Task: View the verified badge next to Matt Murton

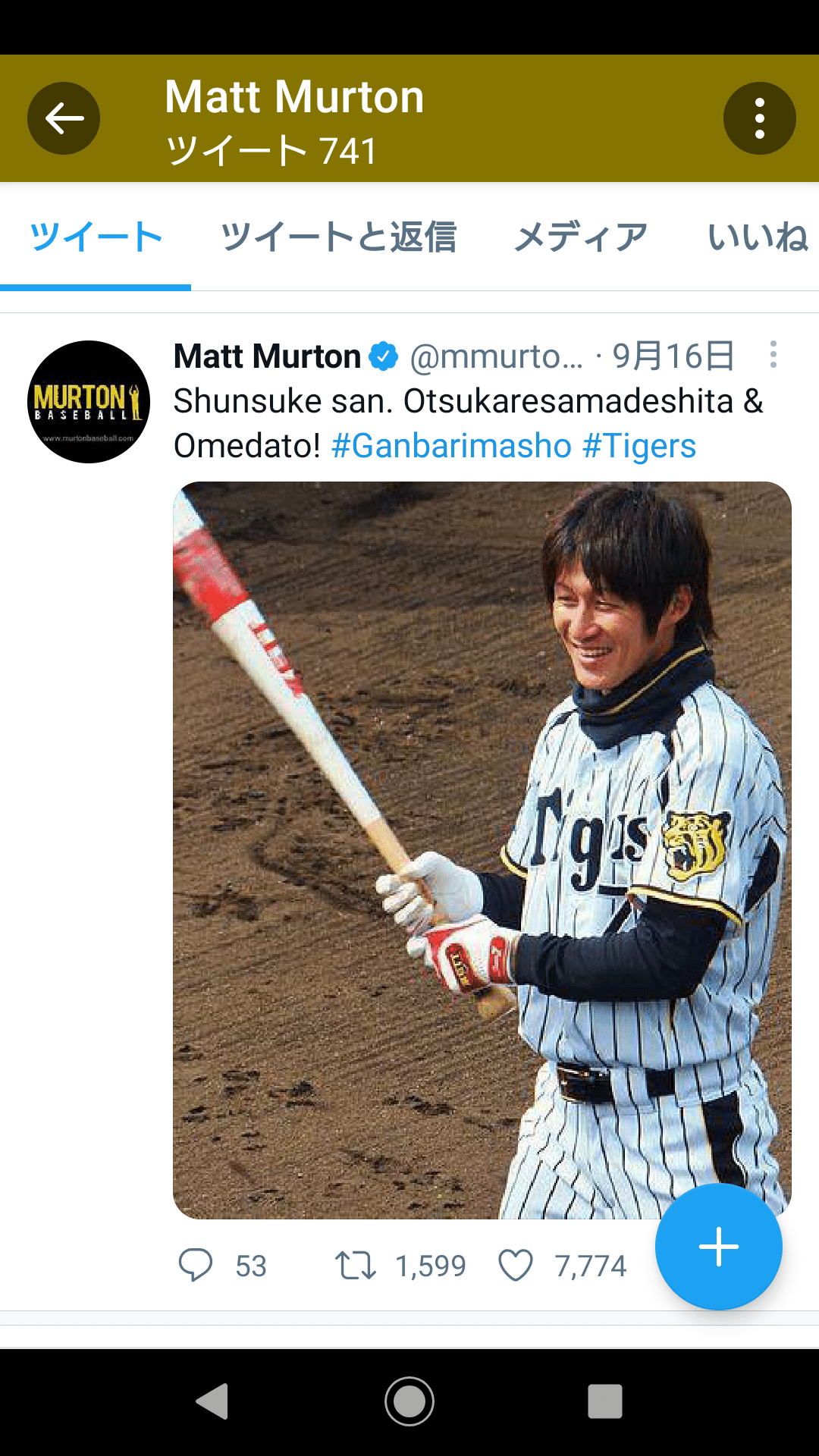Action: pyautogui.click(x=384, y=356)
